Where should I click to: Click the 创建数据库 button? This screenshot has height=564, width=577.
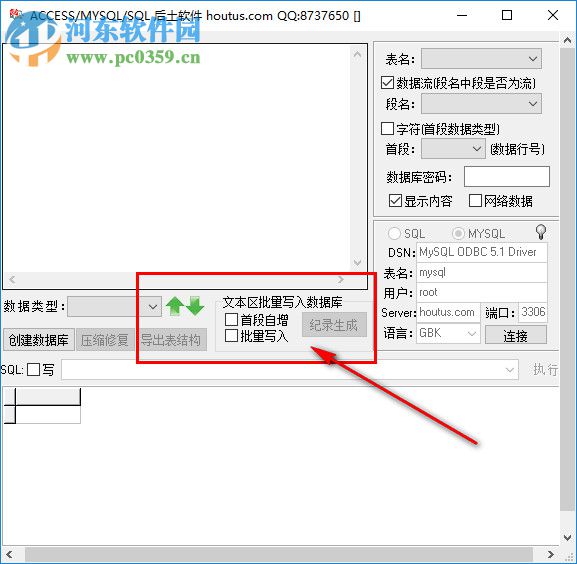[x=39, y=340]
